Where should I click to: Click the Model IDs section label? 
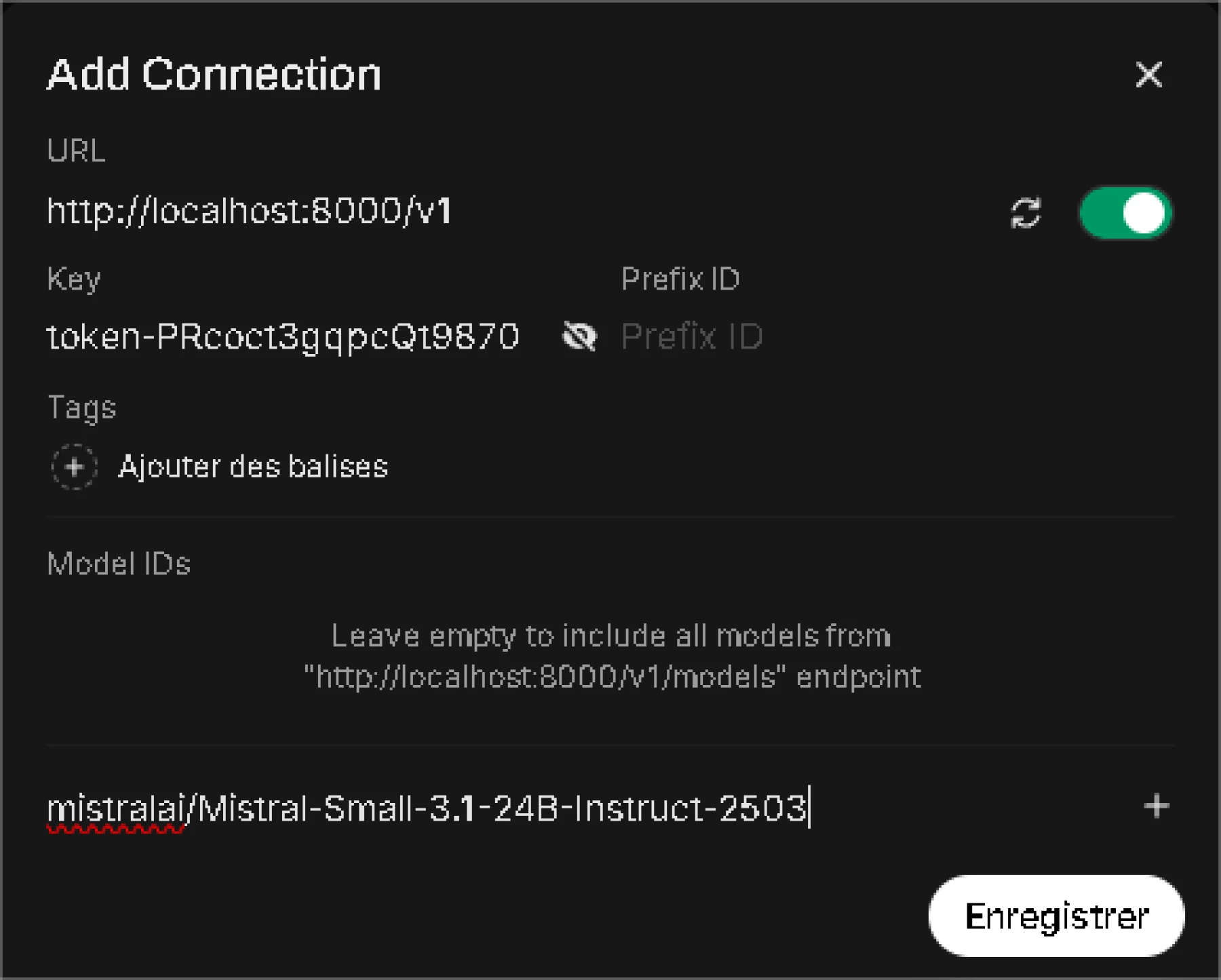pyautogui.click(x=119, y=564)
